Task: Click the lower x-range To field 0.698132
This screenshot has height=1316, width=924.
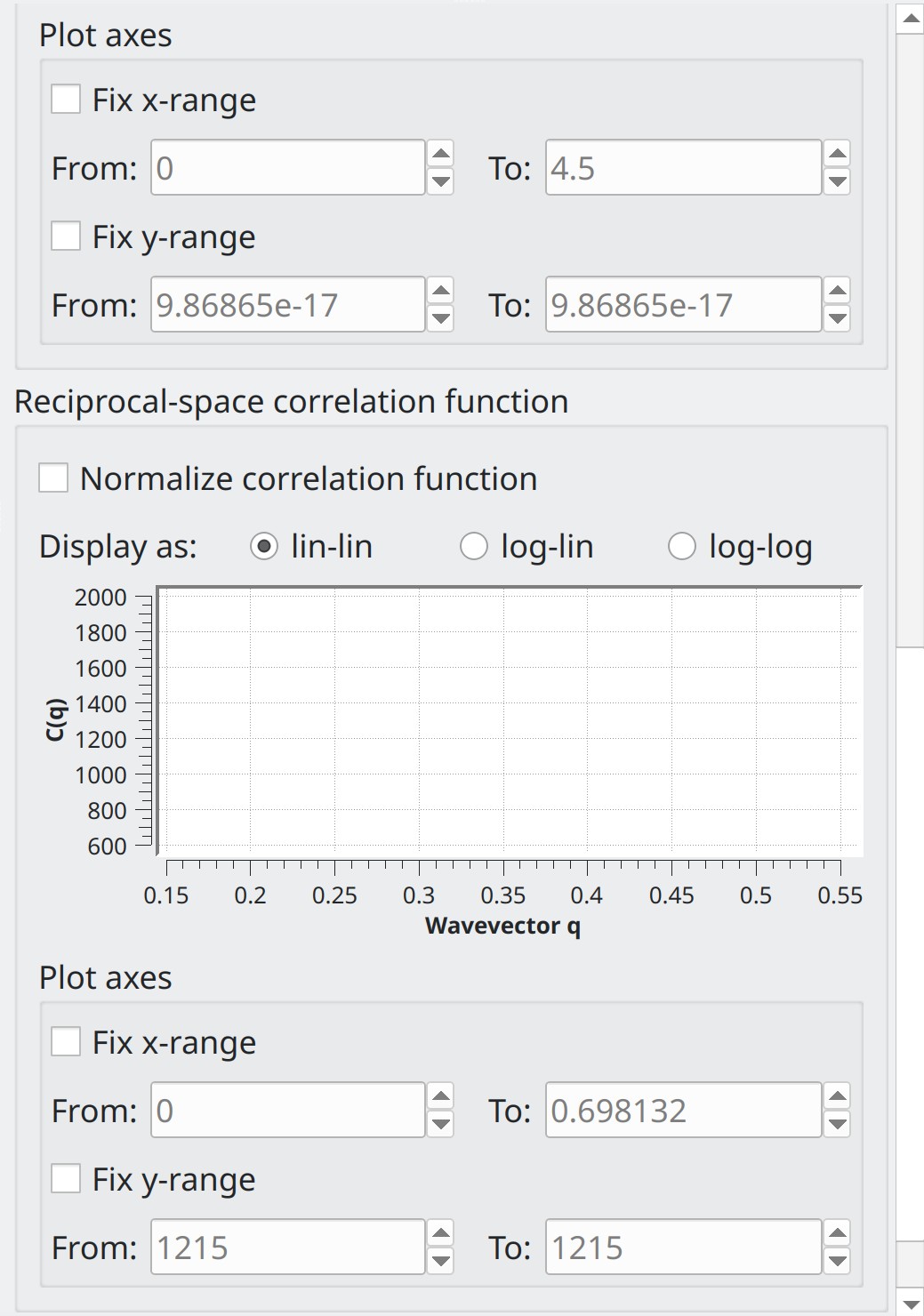Action: (682, 1111)
